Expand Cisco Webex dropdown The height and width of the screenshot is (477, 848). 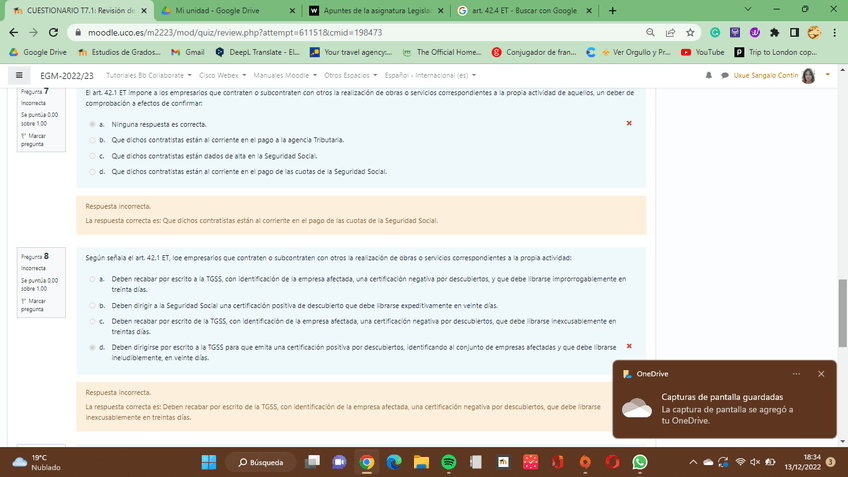[x=222, y=75]
